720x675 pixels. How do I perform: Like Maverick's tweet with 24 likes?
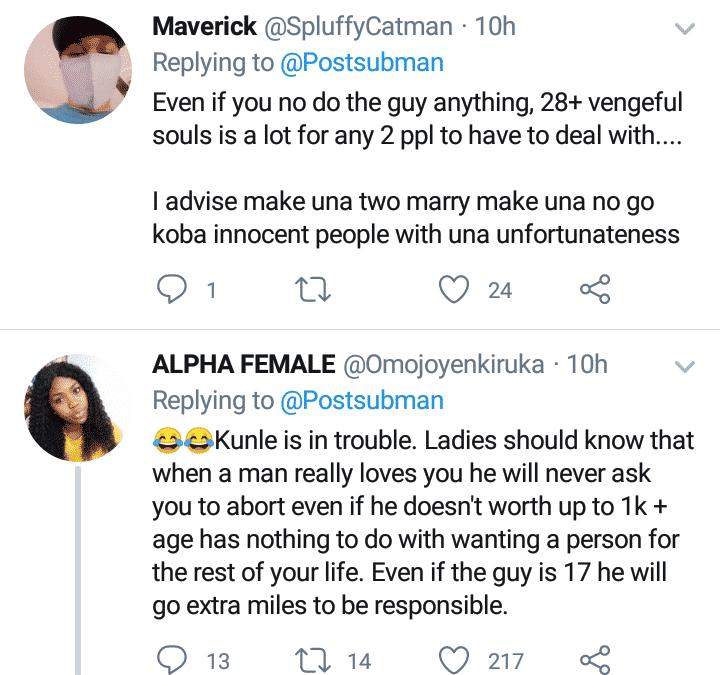pos(456,290)
